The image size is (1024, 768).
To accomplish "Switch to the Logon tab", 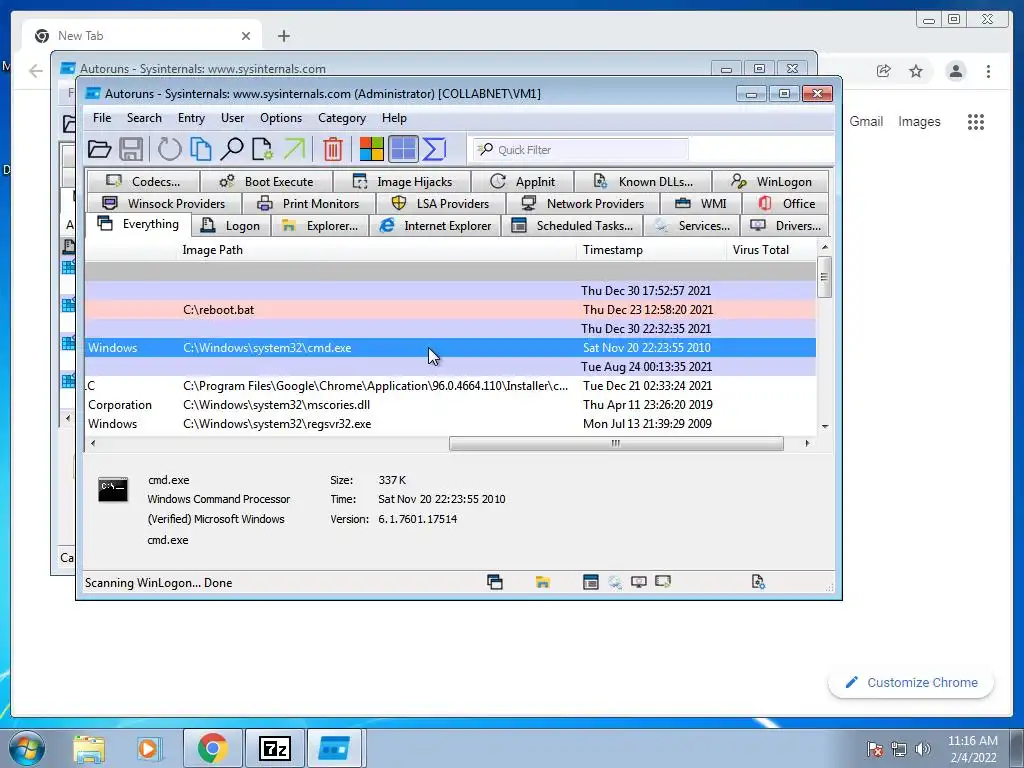I will click(x=231, y=226).
